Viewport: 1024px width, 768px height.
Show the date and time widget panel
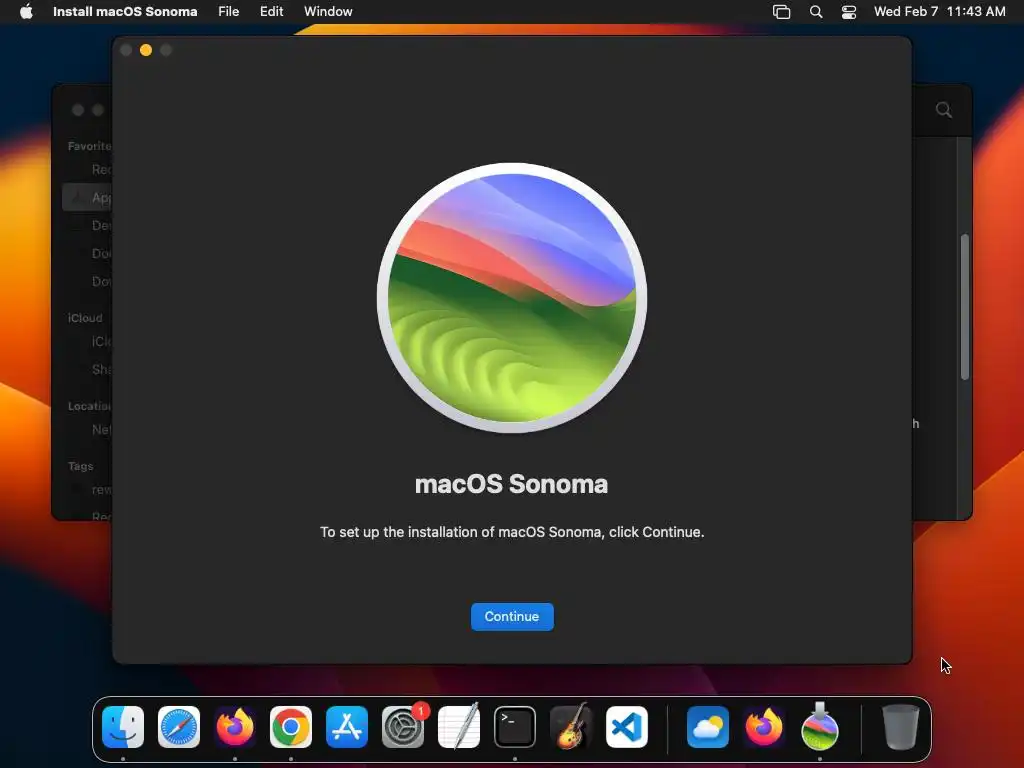[x=939, y=11]
